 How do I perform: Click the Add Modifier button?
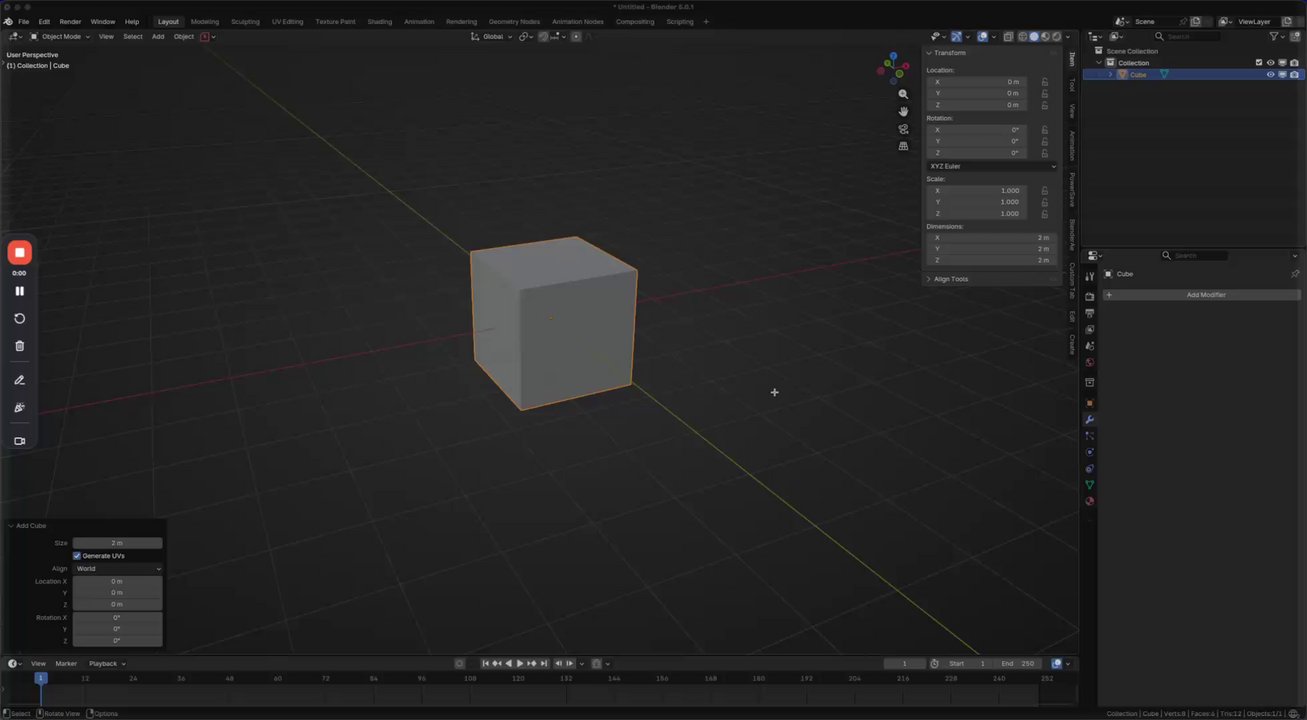click(1202, 295)
